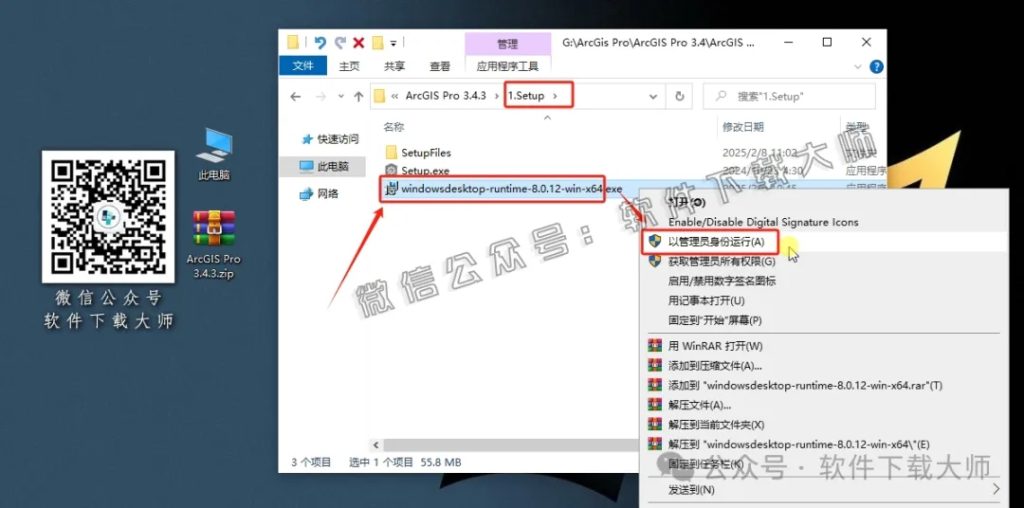Image resolution: width=1024 pixels, height=508 pixels.
Task: Choose 打开(O) in context menu
Action: coord(687,202)
